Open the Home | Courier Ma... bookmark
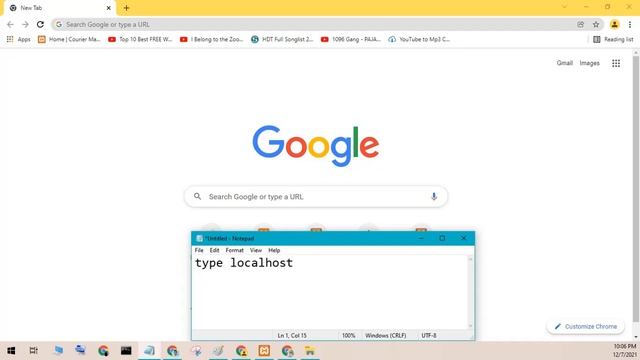The width and height of the screenshot is (640, 360). (x=69, y=39)
